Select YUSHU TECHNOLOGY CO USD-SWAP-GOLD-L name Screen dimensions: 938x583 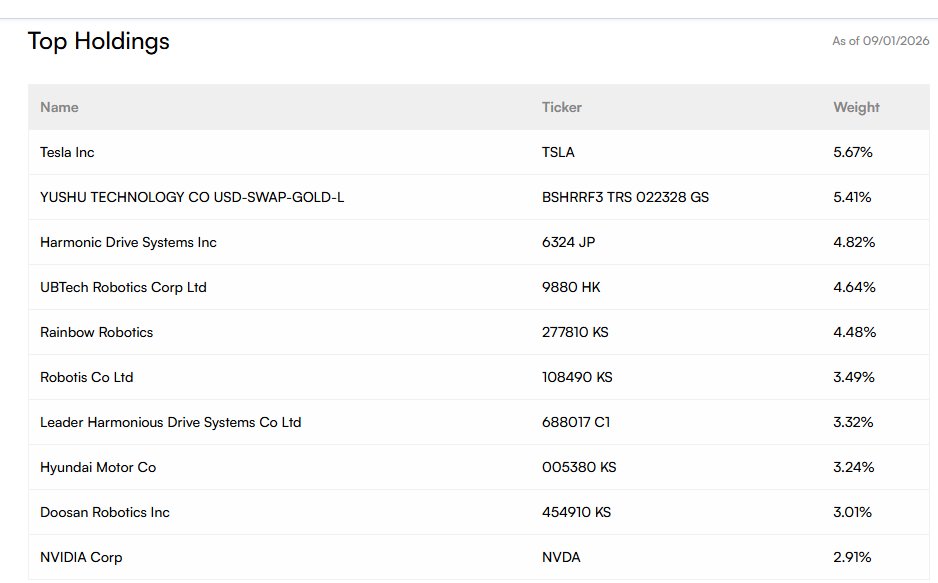(x=192, y=197)
